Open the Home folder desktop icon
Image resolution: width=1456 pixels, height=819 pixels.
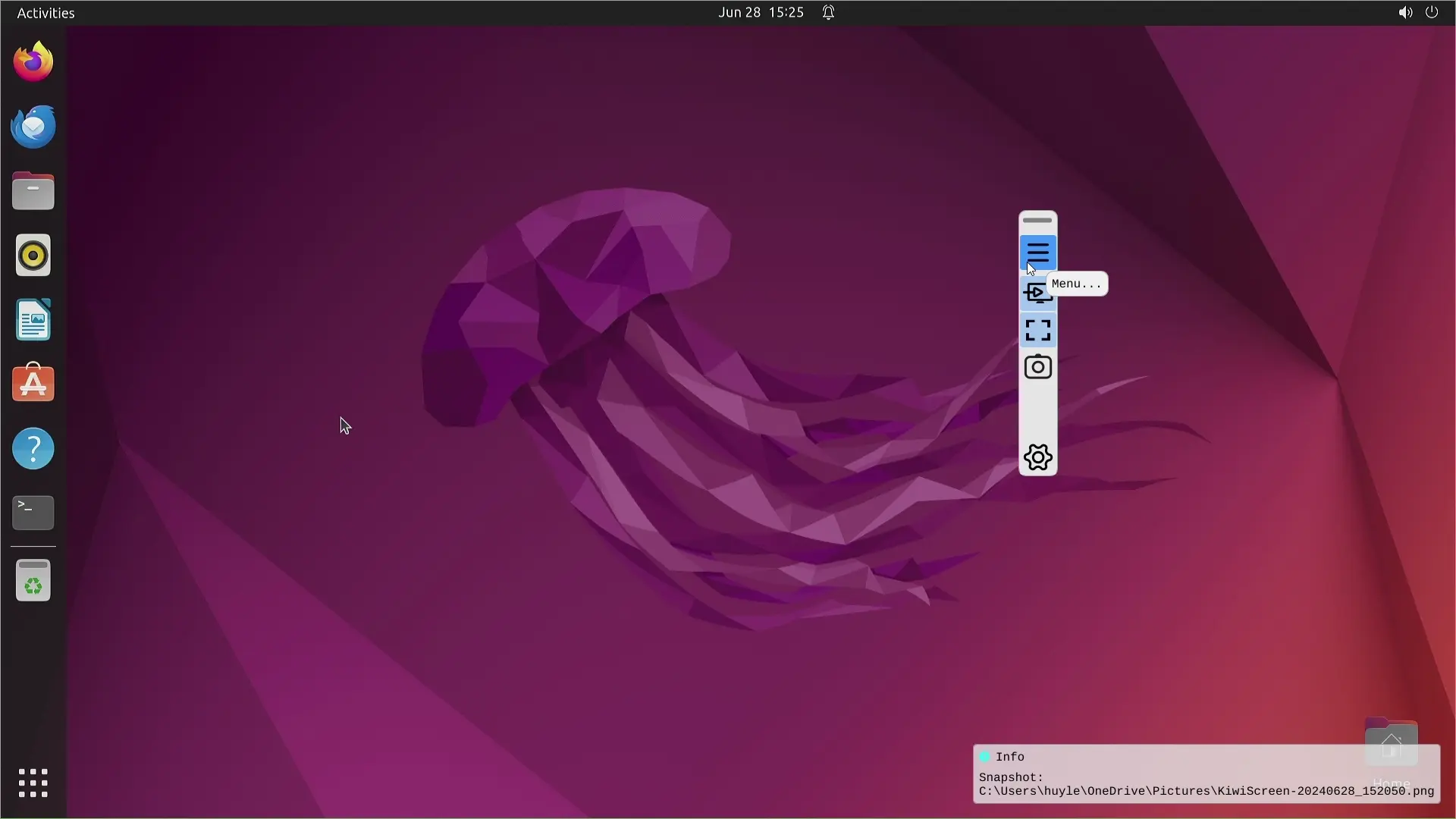click(x=1391, y=752)
